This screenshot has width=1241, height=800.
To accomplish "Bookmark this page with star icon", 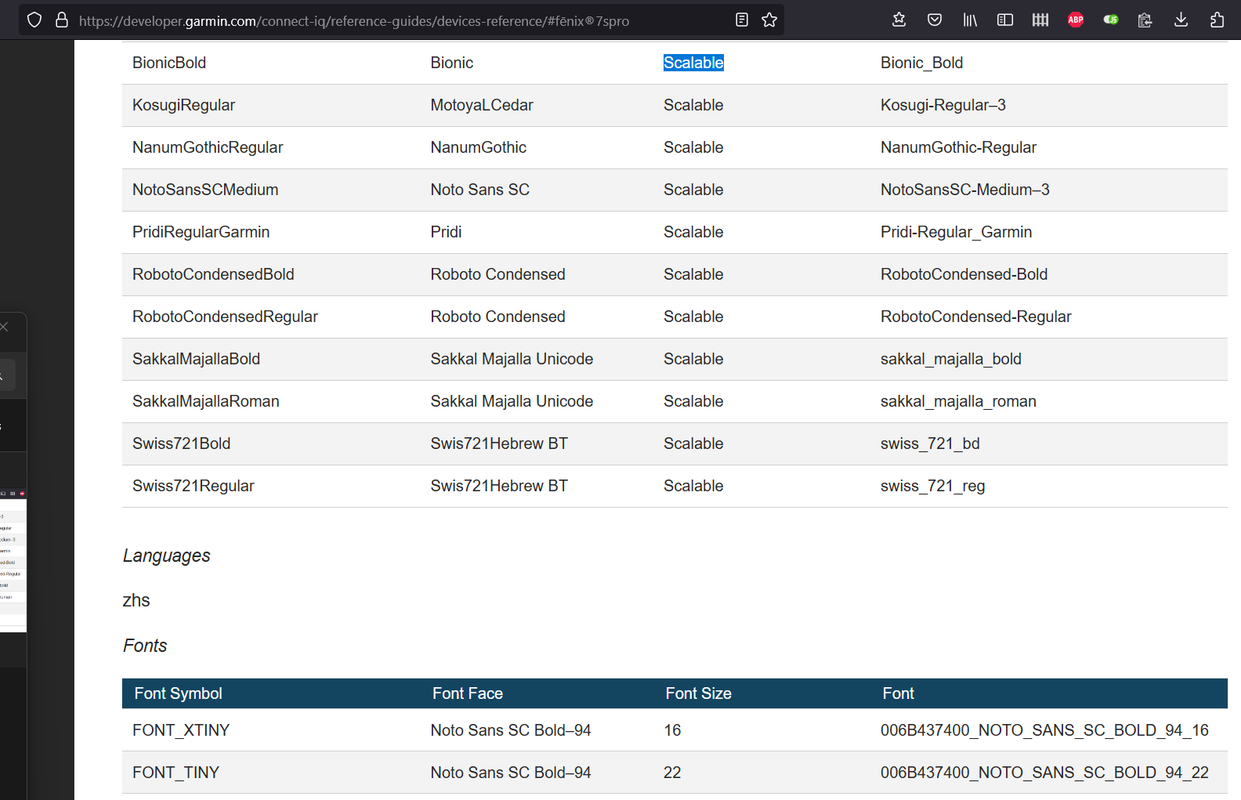I will (x=769, y=20).
